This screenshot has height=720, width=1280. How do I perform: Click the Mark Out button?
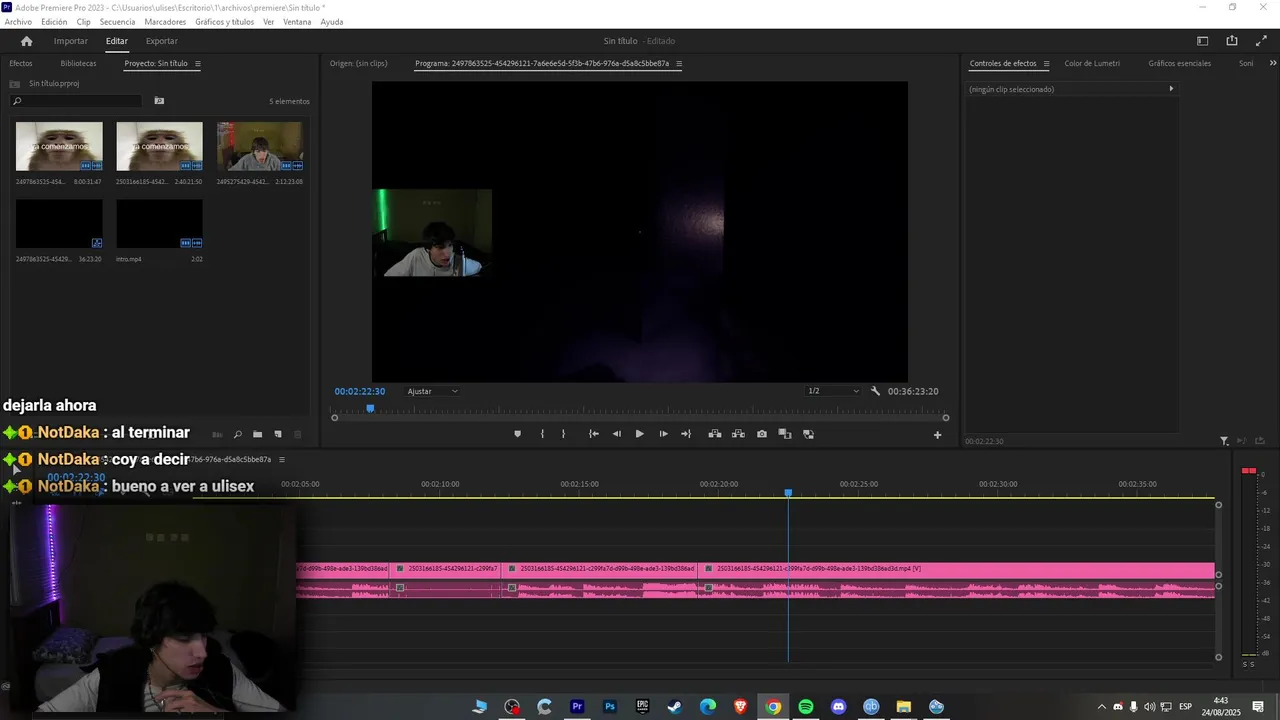coord(563,434)
